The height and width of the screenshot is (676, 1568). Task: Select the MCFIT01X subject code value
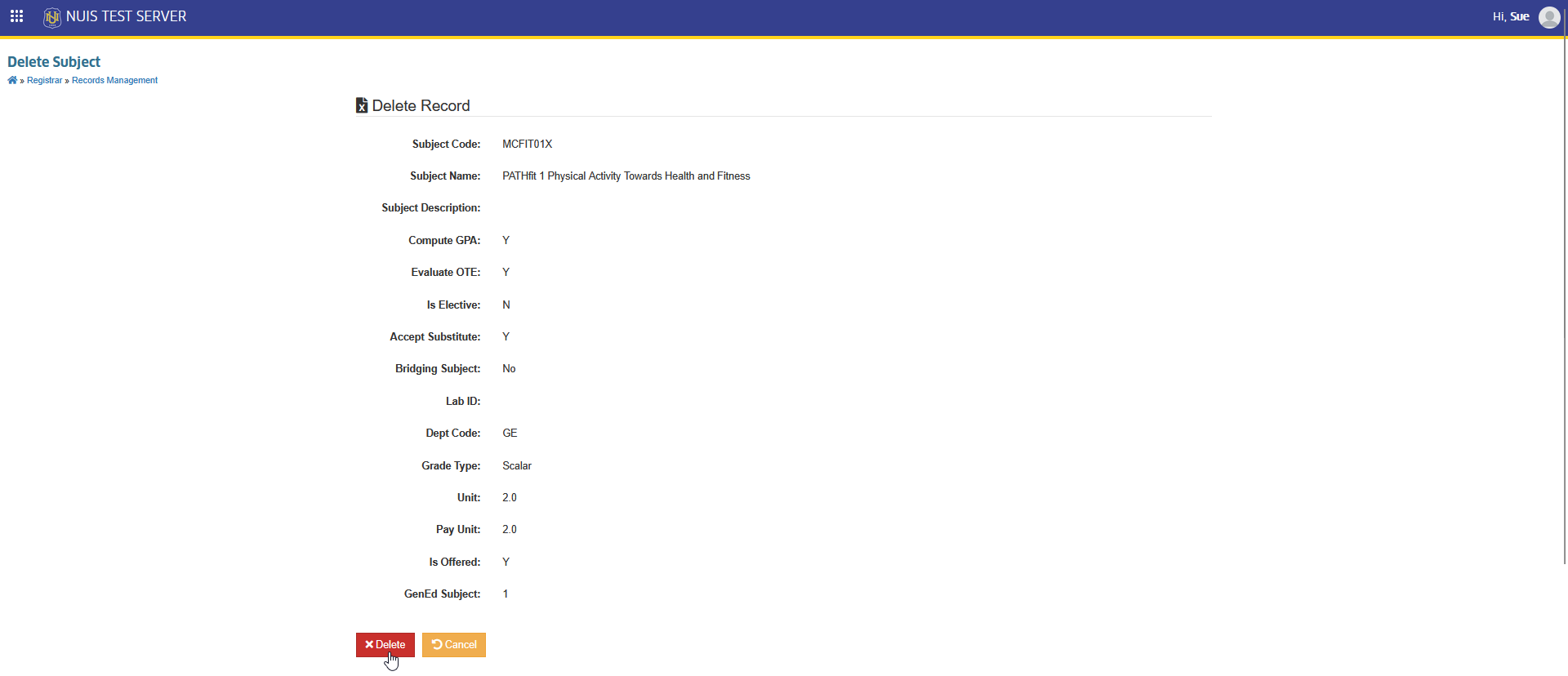(x=528, y=144)
